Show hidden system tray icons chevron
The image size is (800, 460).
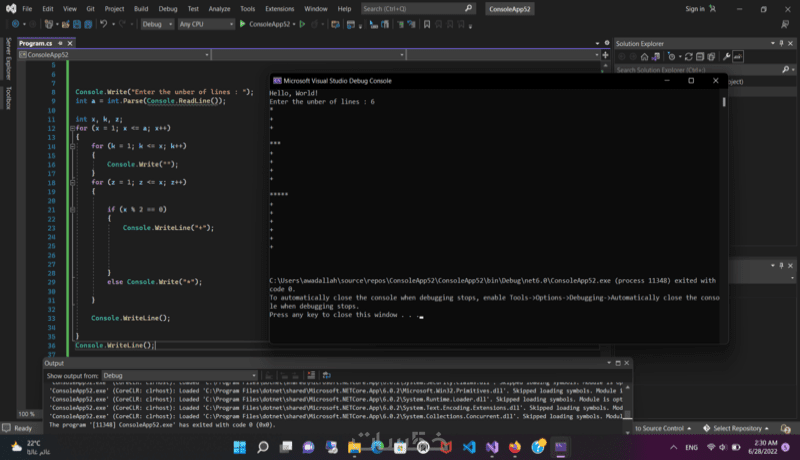coord(673,447)
